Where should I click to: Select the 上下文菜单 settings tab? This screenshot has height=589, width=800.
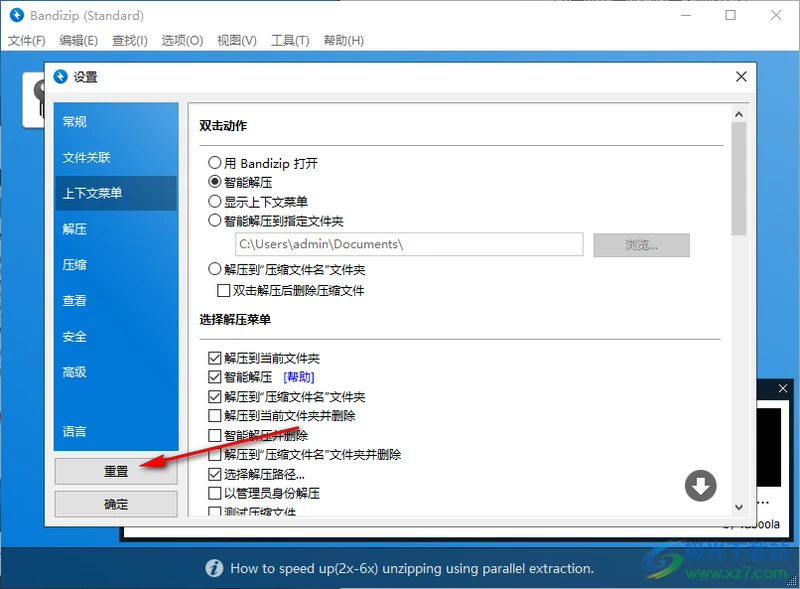(116, 193)
